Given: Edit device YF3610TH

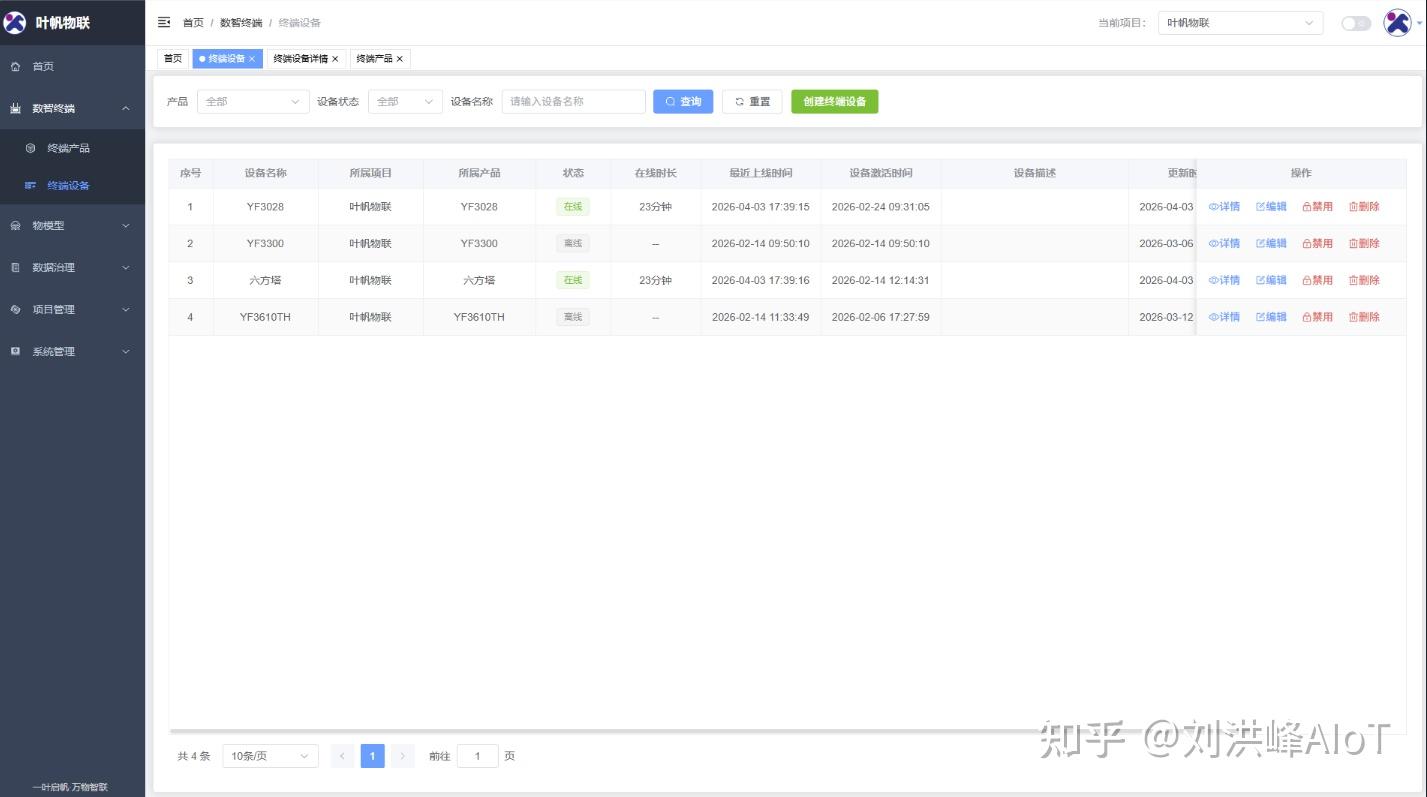Looking at the screenshot, I should (x=1271, y=317).
